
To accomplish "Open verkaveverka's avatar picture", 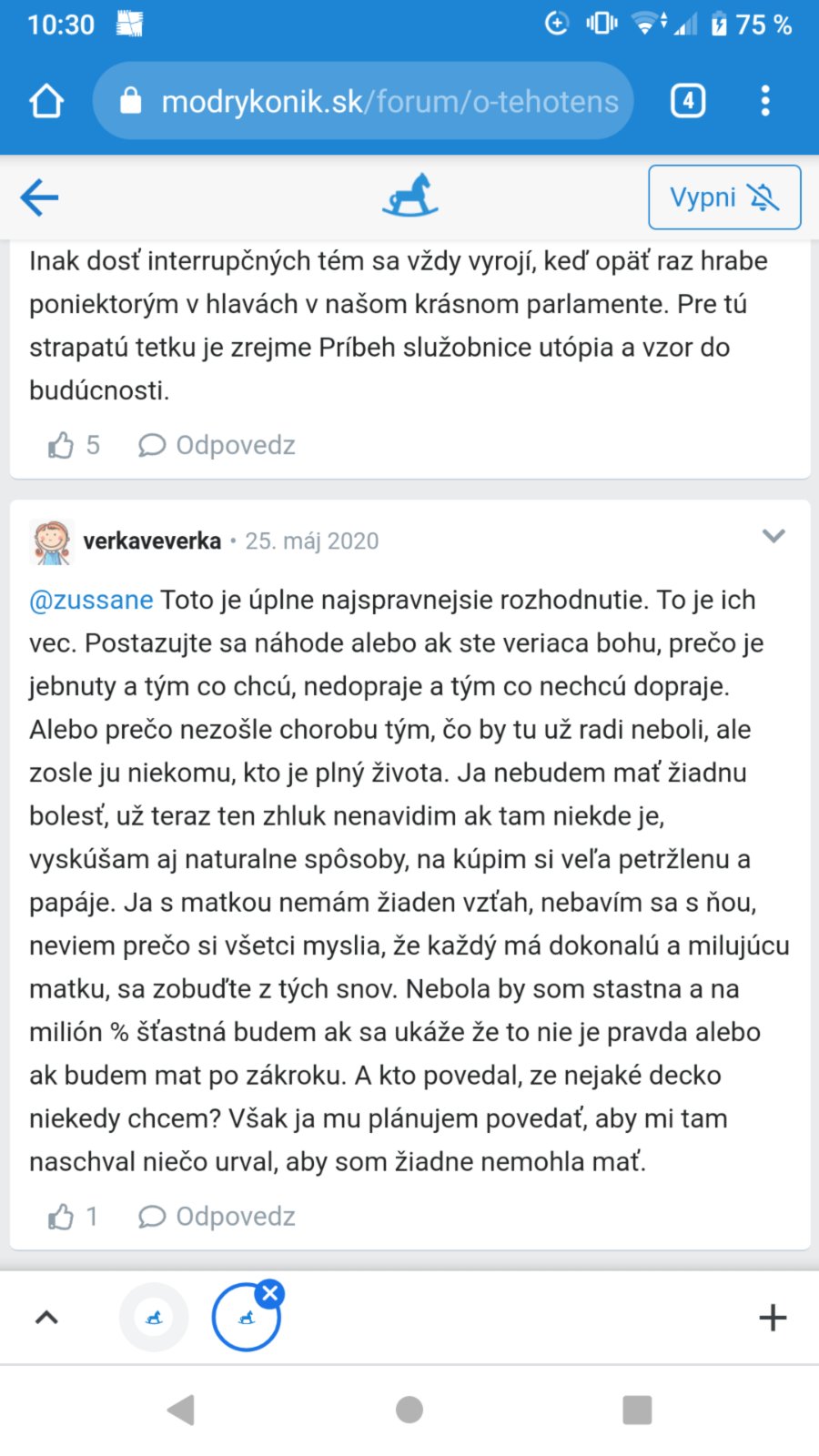I will 52,541.
